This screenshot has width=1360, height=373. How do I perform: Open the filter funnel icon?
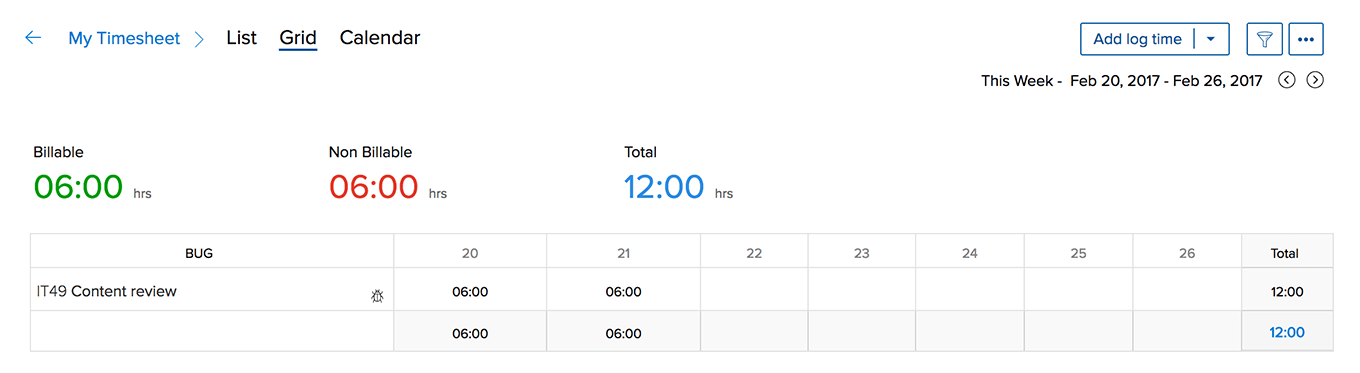[x=1265, y=39]
